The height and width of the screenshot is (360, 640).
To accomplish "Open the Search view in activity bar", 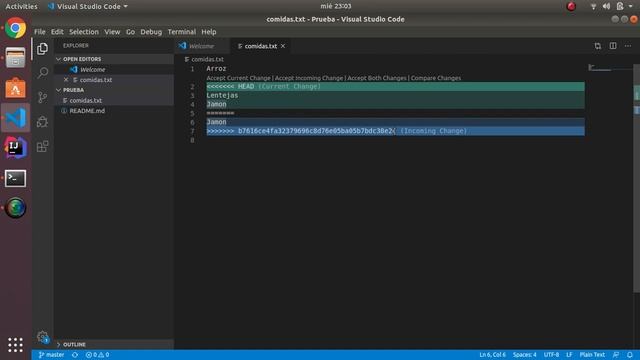I will click(42, 73).
